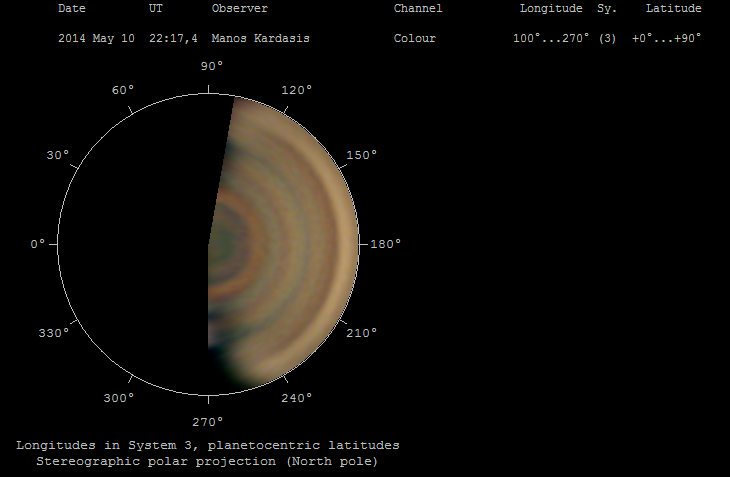Click the 330° longitude label

(54, 333)
